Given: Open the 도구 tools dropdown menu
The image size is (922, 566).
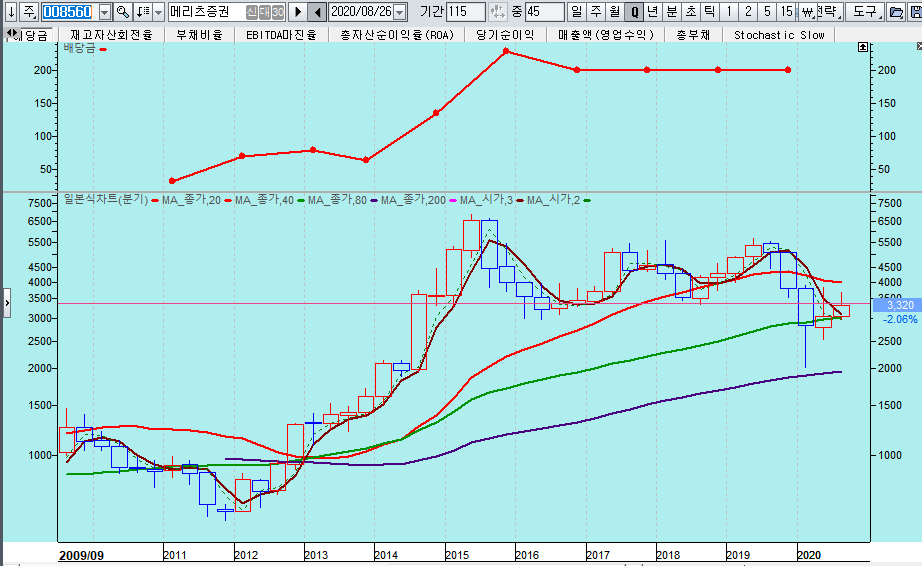Looking at the screenshot, I should (x=862, y=12).
